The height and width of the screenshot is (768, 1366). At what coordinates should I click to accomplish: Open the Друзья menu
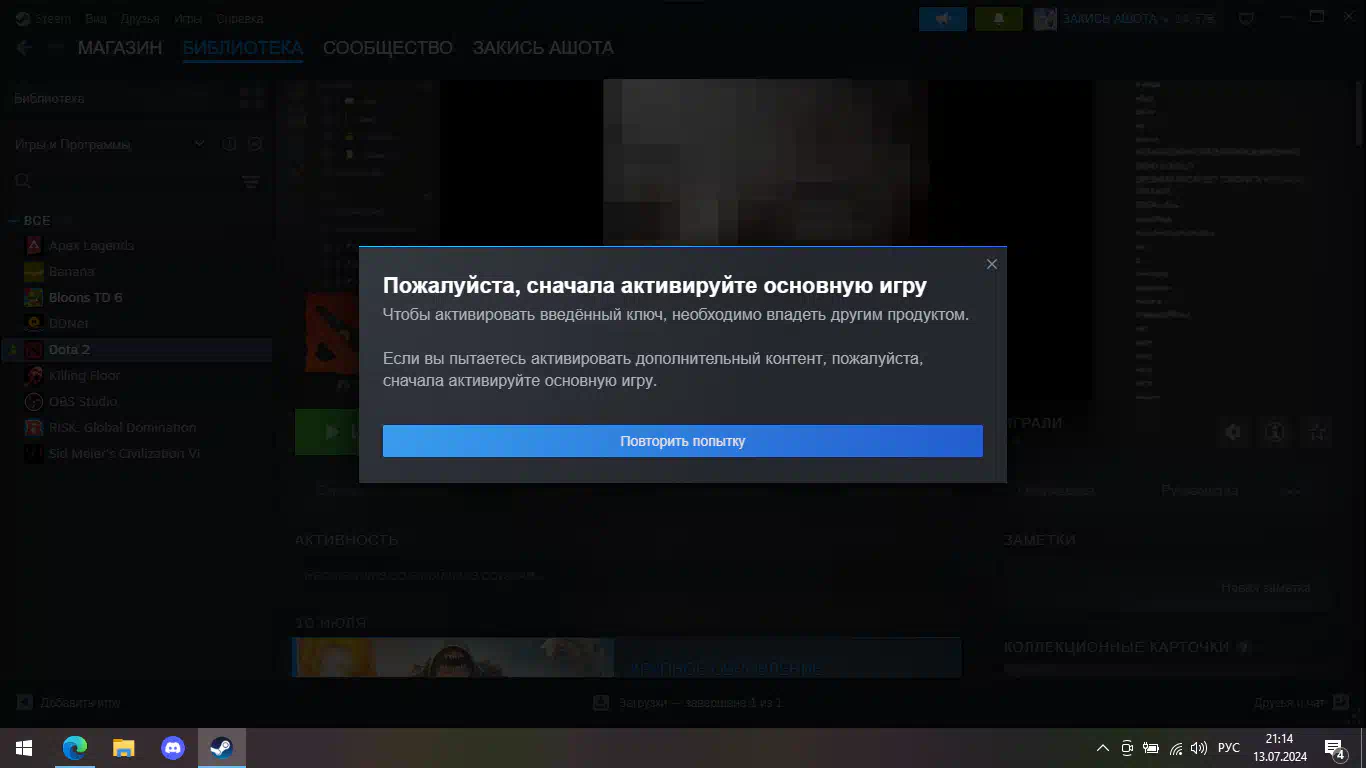(x=140, y=19)
